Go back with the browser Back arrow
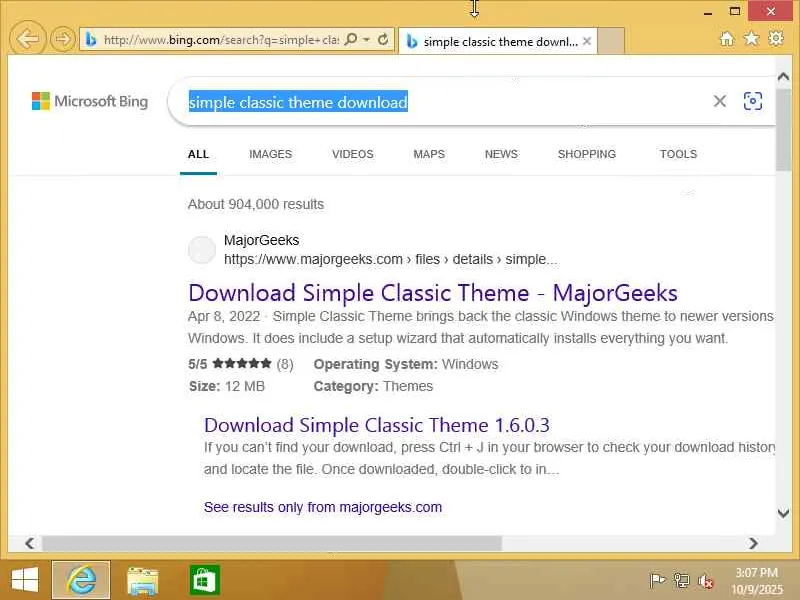 point(28,38)
